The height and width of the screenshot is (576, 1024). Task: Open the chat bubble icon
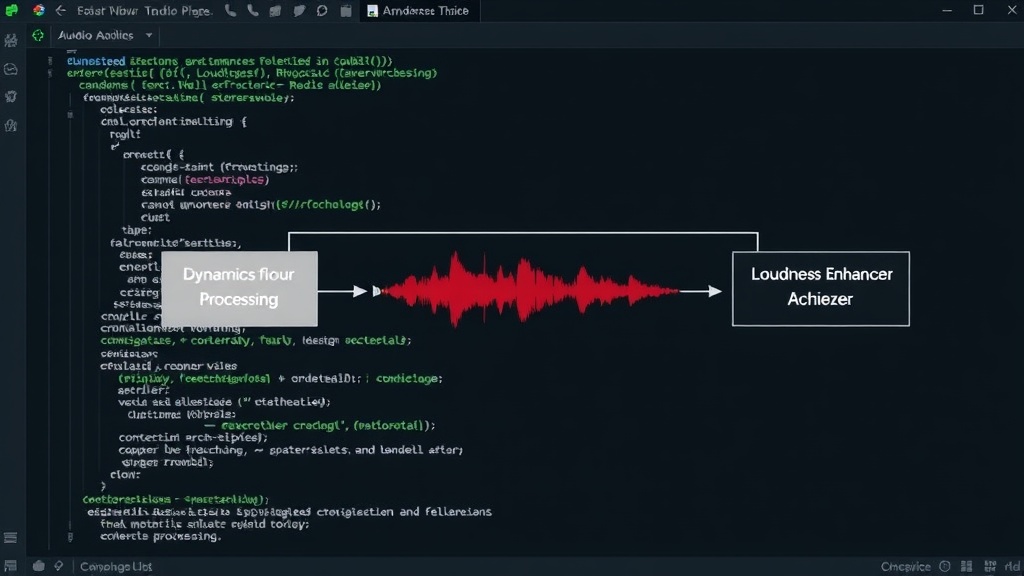(322, 11)
